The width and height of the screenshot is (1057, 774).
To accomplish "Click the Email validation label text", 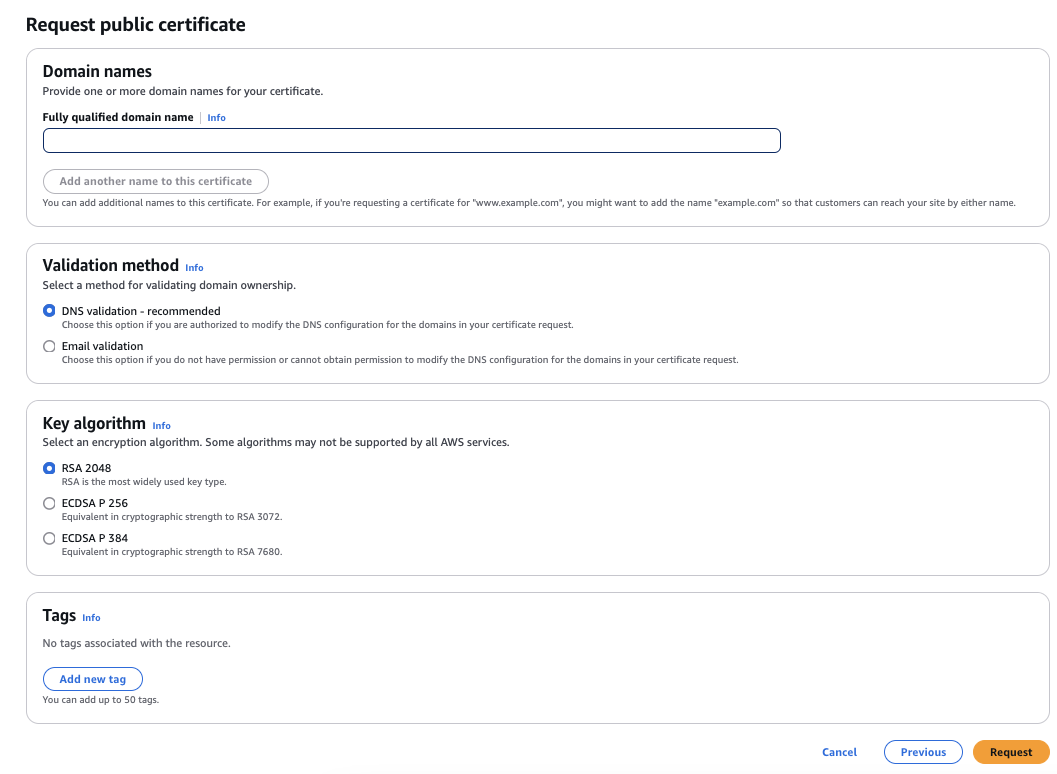I will 102,346.
